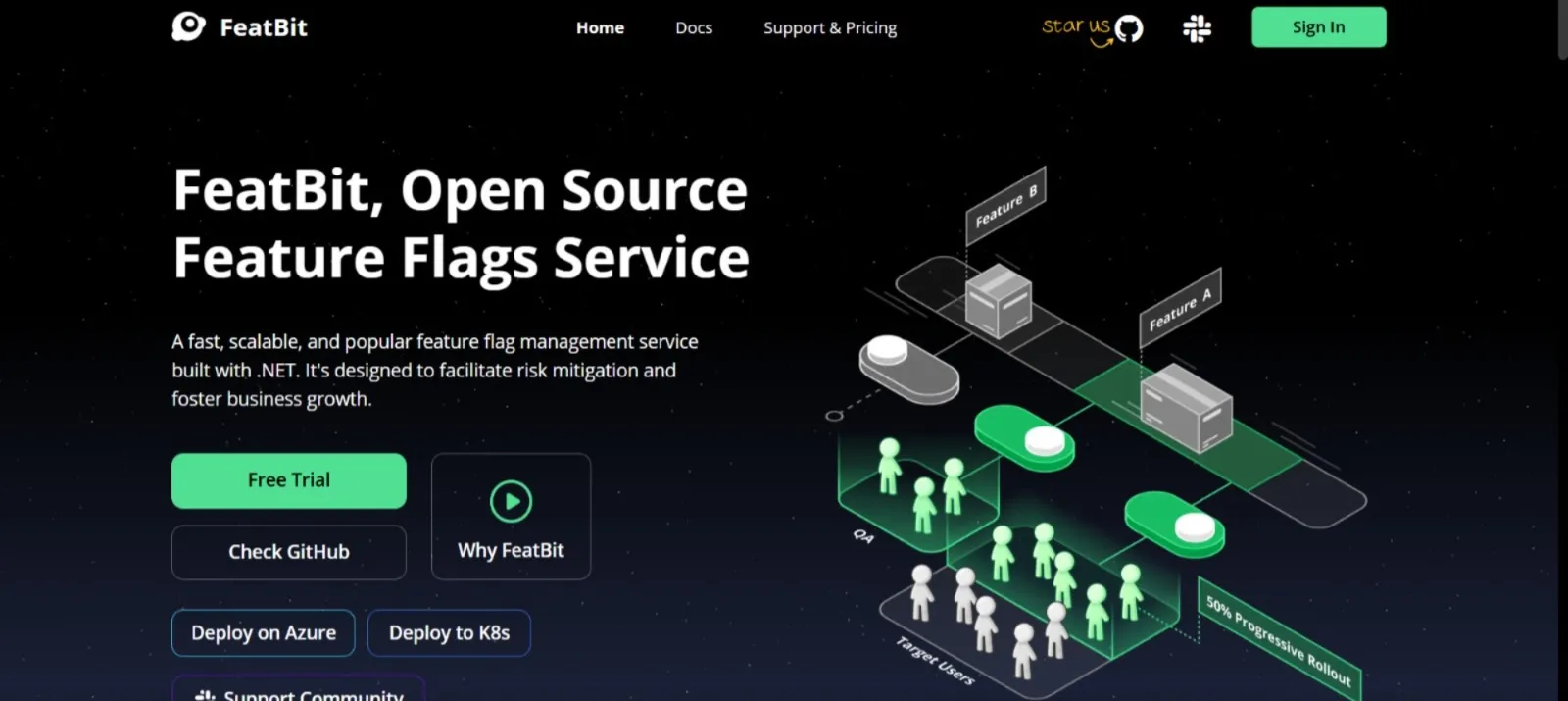
Task: Open the GitHub star icon
Action: [1129, 29]
